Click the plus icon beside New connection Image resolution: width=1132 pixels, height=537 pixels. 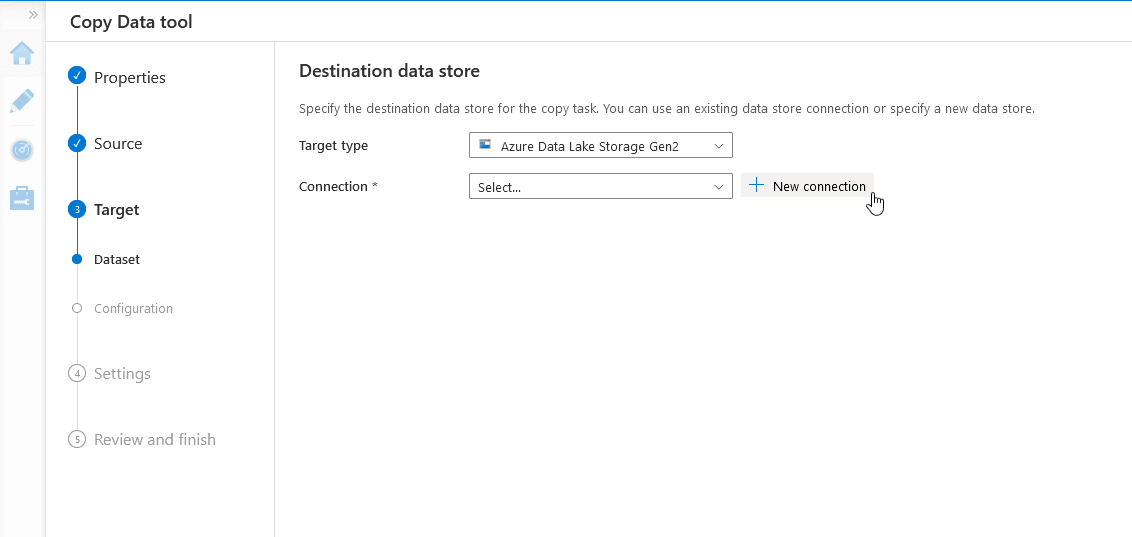[x=757, y=186]
